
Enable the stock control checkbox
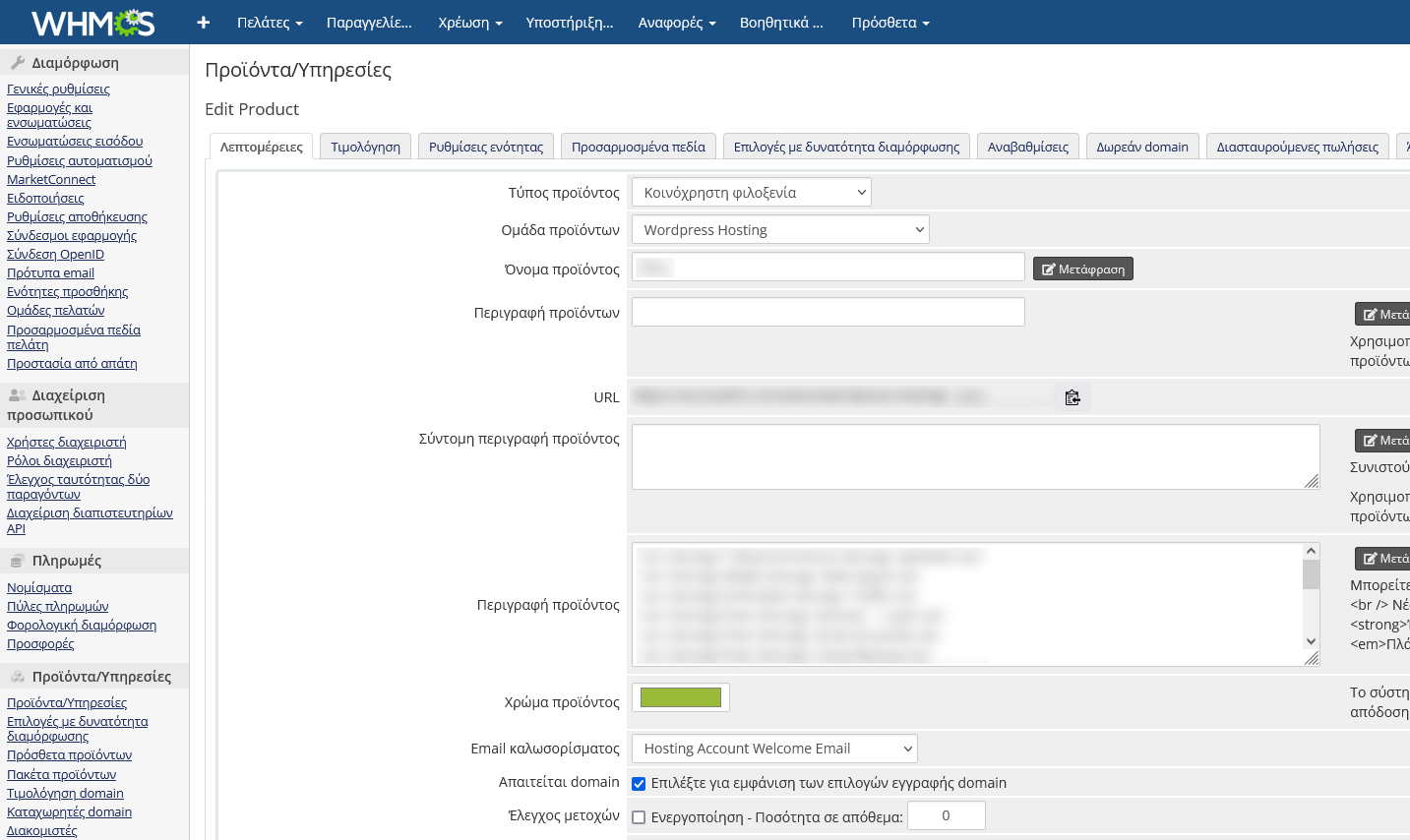click(x=639, y=817)
